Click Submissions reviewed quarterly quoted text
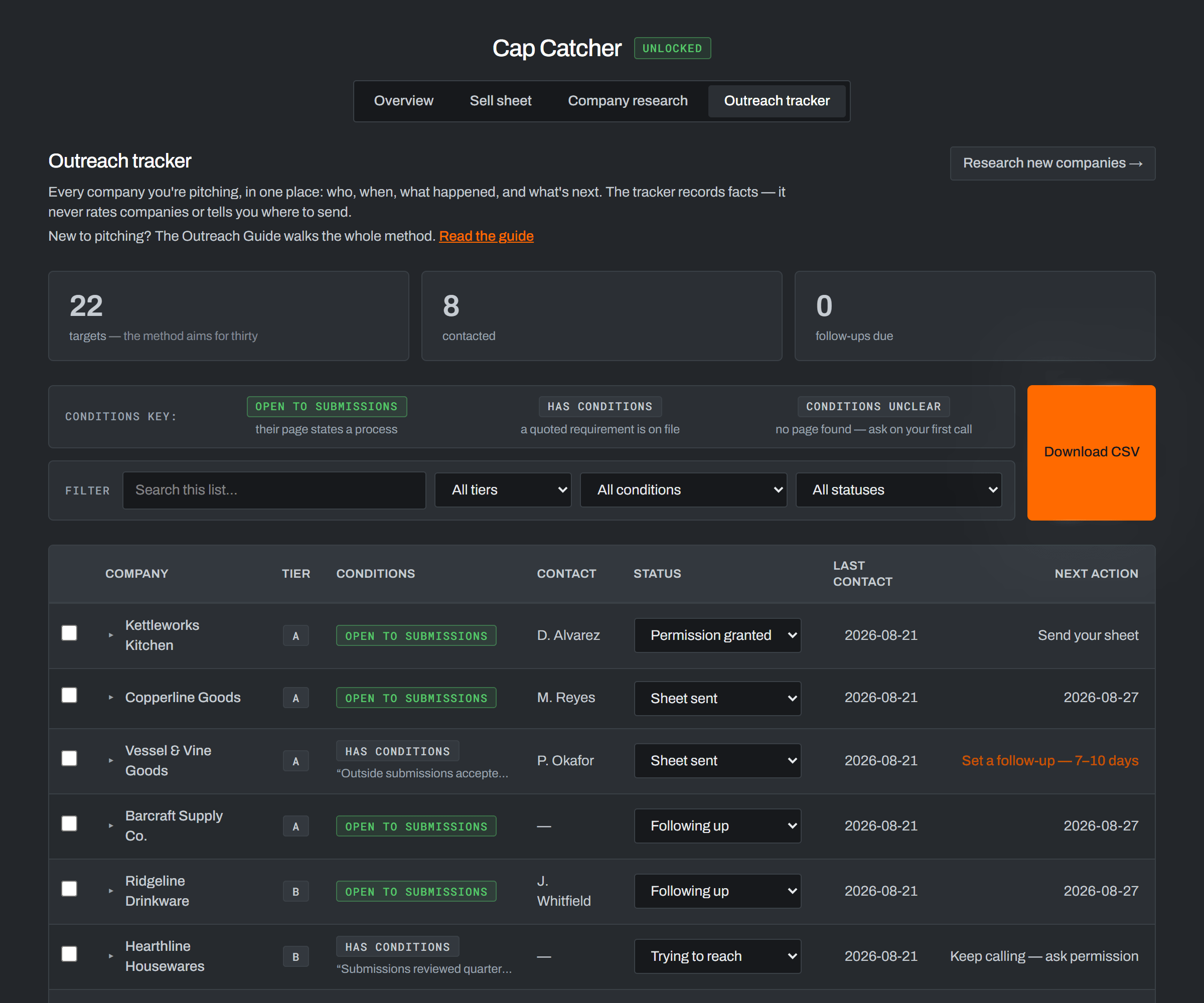The width and height of the screenshot is (1204, 1003). point(424,968)
